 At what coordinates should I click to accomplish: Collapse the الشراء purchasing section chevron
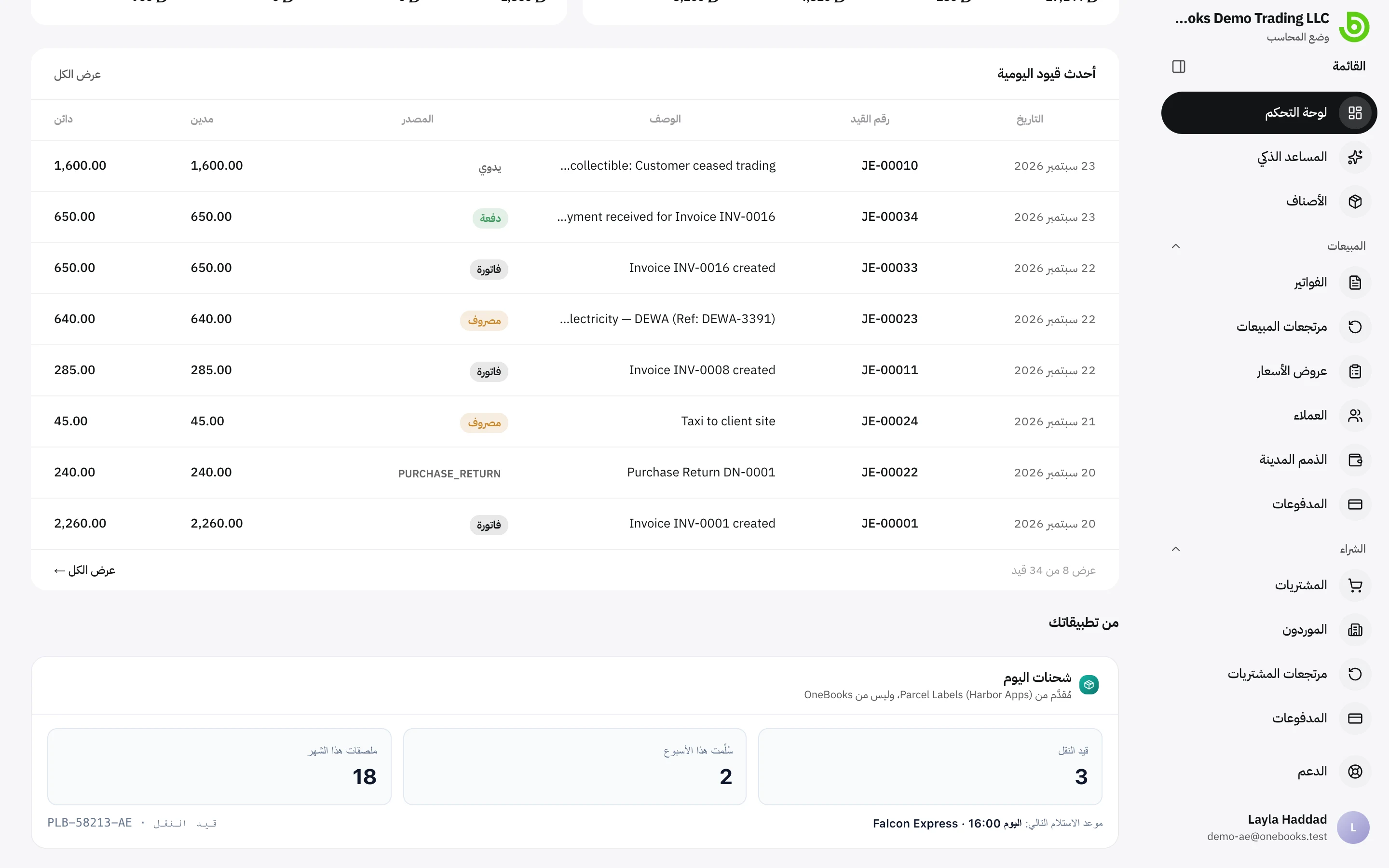coord(1175,549)
